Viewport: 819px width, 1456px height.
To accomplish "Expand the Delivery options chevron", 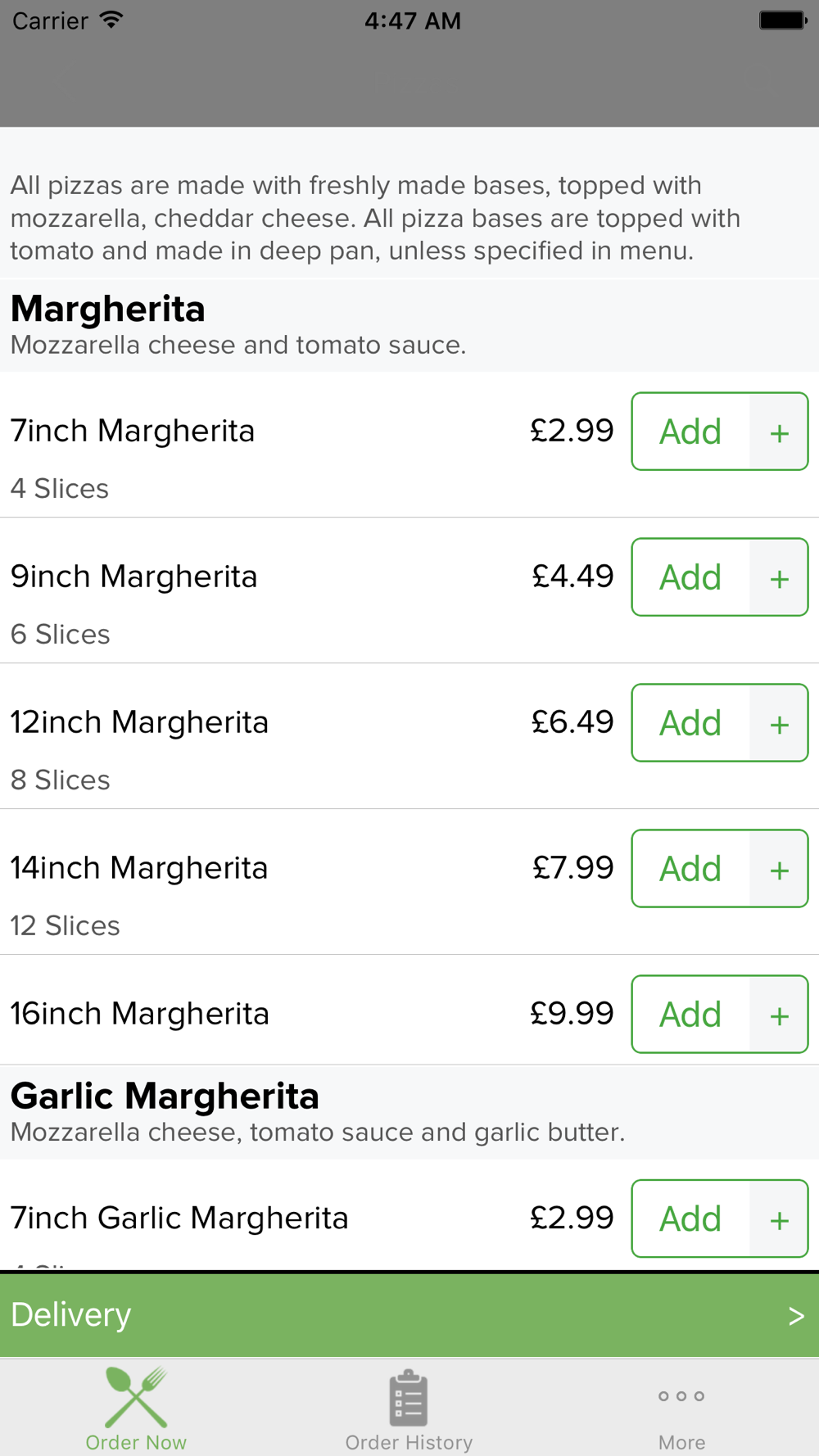I will click(x=795, y=1316).
